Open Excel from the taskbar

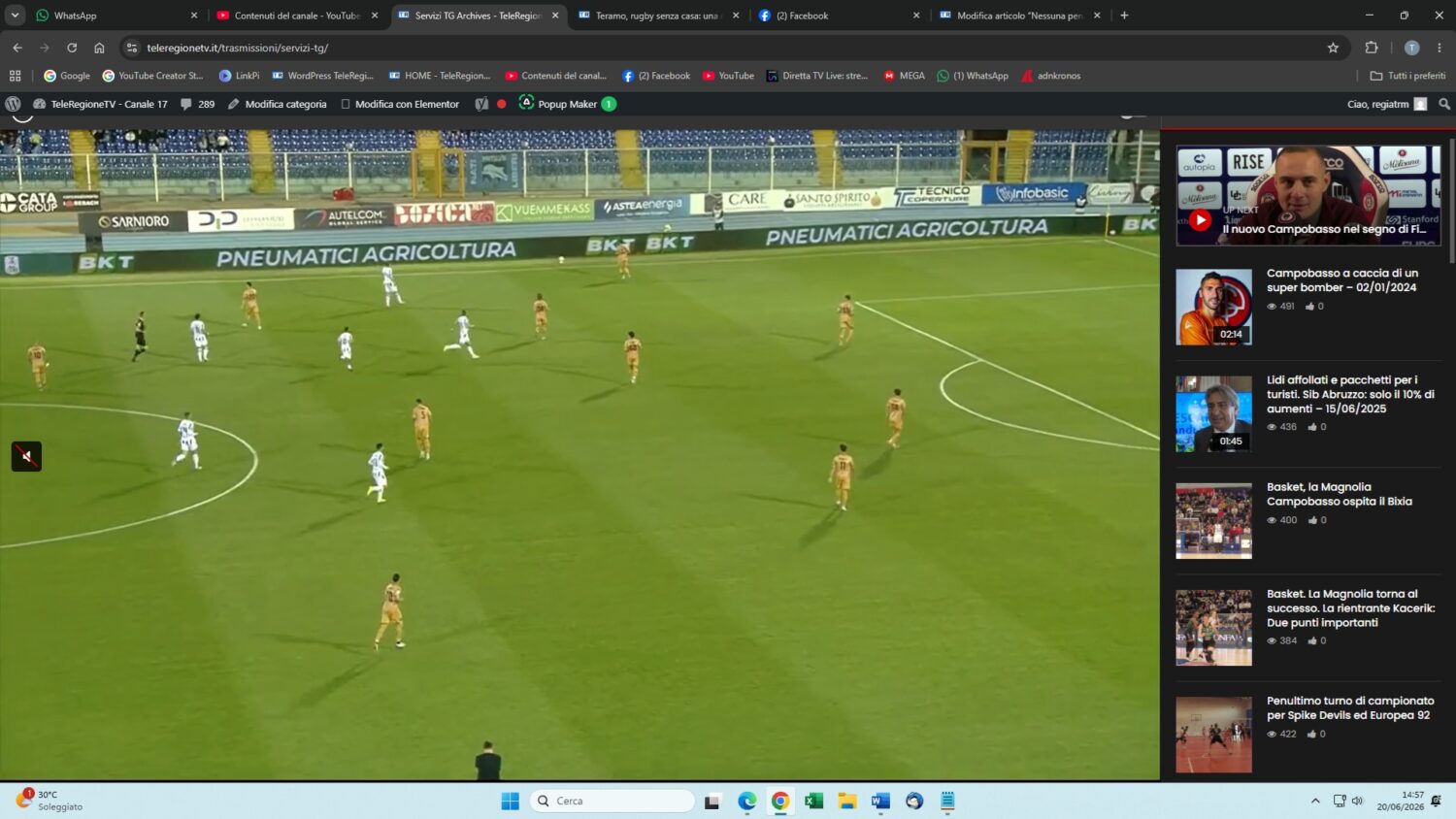[x=813, y=801]
